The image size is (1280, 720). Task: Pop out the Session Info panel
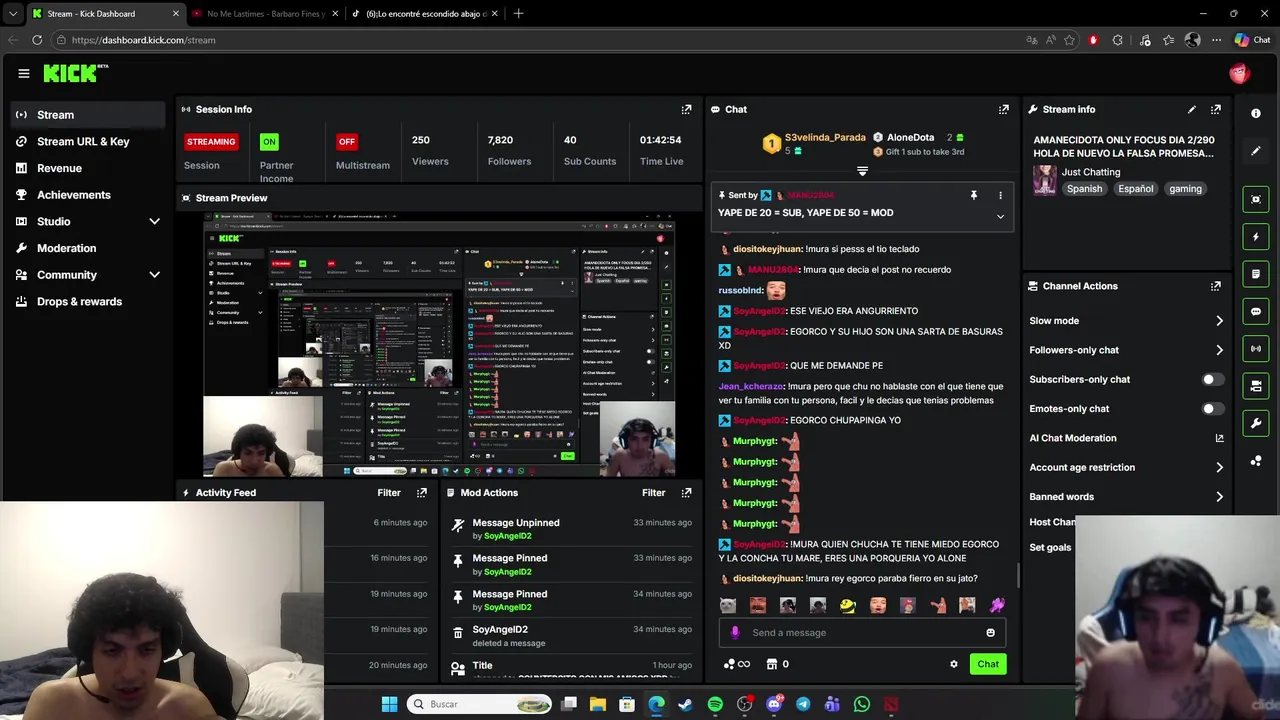(686, 109)
